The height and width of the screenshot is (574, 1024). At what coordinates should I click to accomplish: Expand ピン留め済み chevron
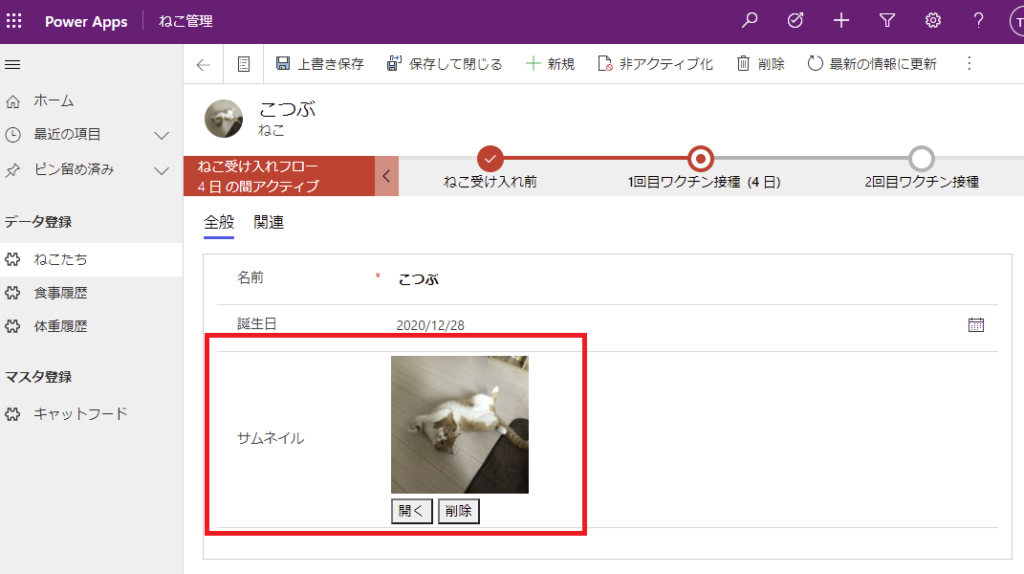pyautogui.click(x=161, y=170)
